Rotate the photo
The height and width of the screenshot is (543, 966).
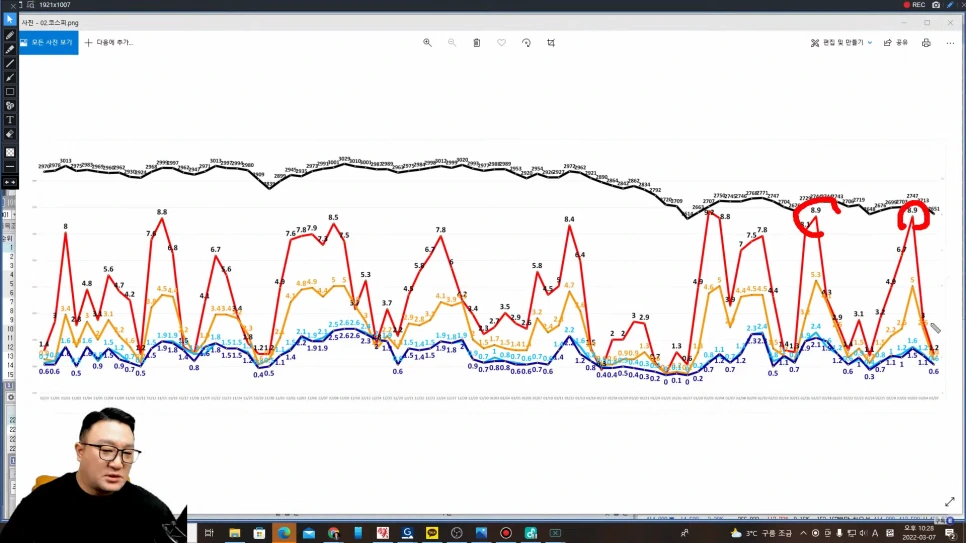point(526,43)
